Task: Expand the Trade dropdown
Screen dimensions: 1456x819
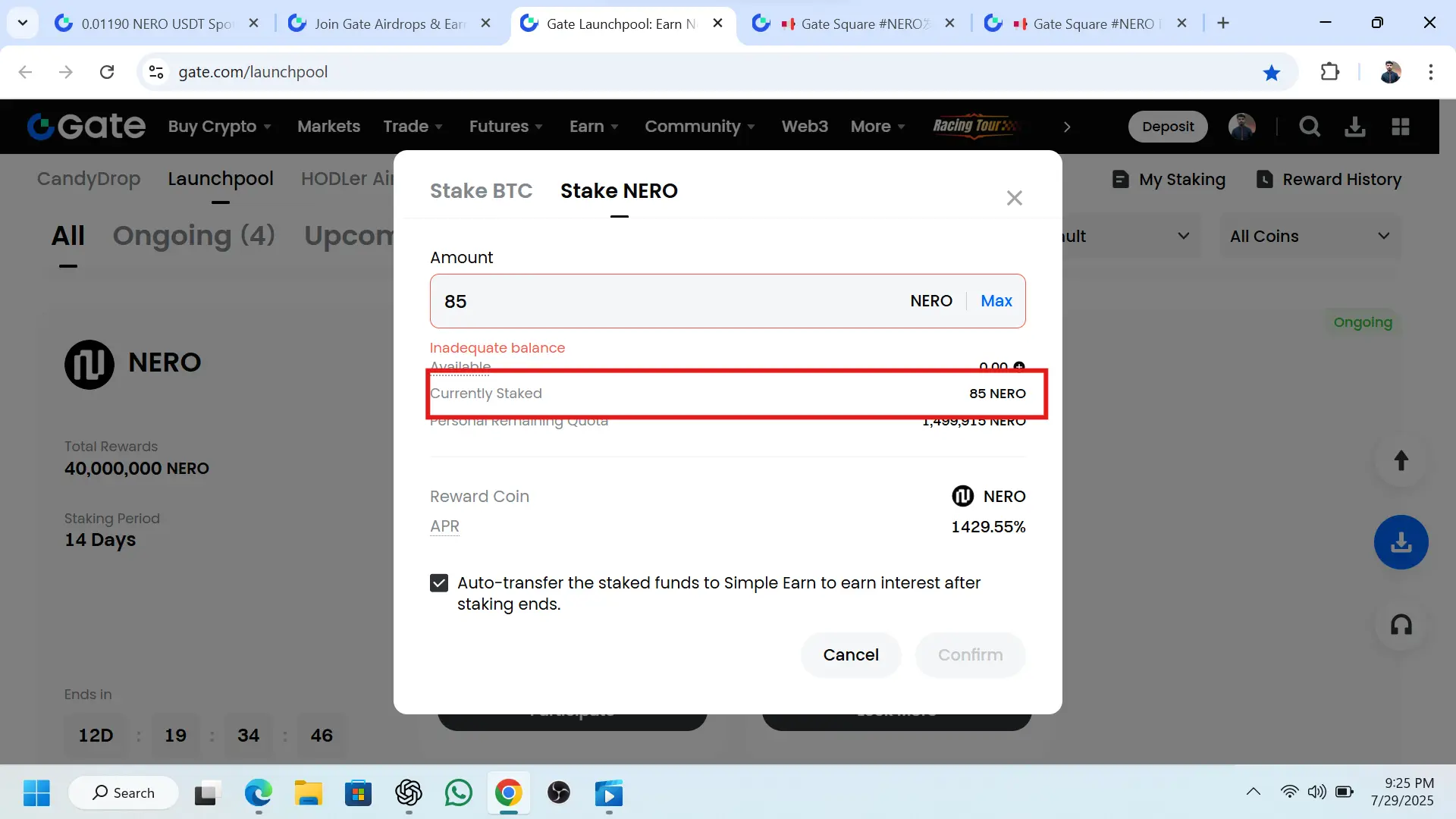Action: [x=413, y=127]
